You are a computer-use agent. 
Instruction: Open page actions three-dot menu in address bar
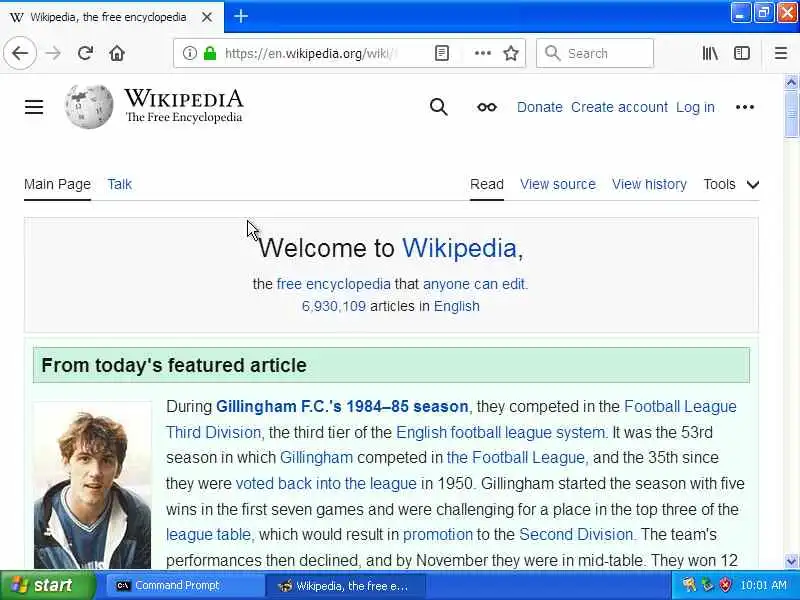483,53
